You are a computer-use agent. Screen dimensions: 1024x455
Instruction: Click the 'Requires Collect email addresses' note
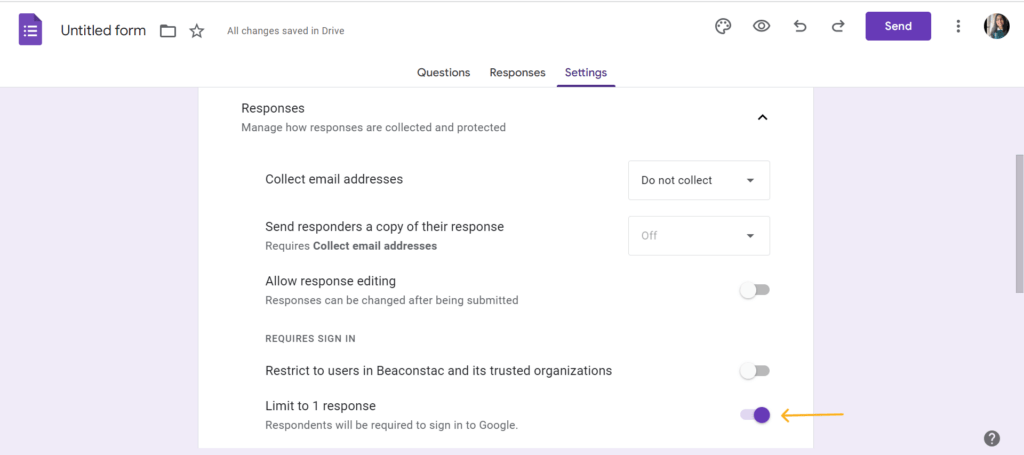point(351,246)
